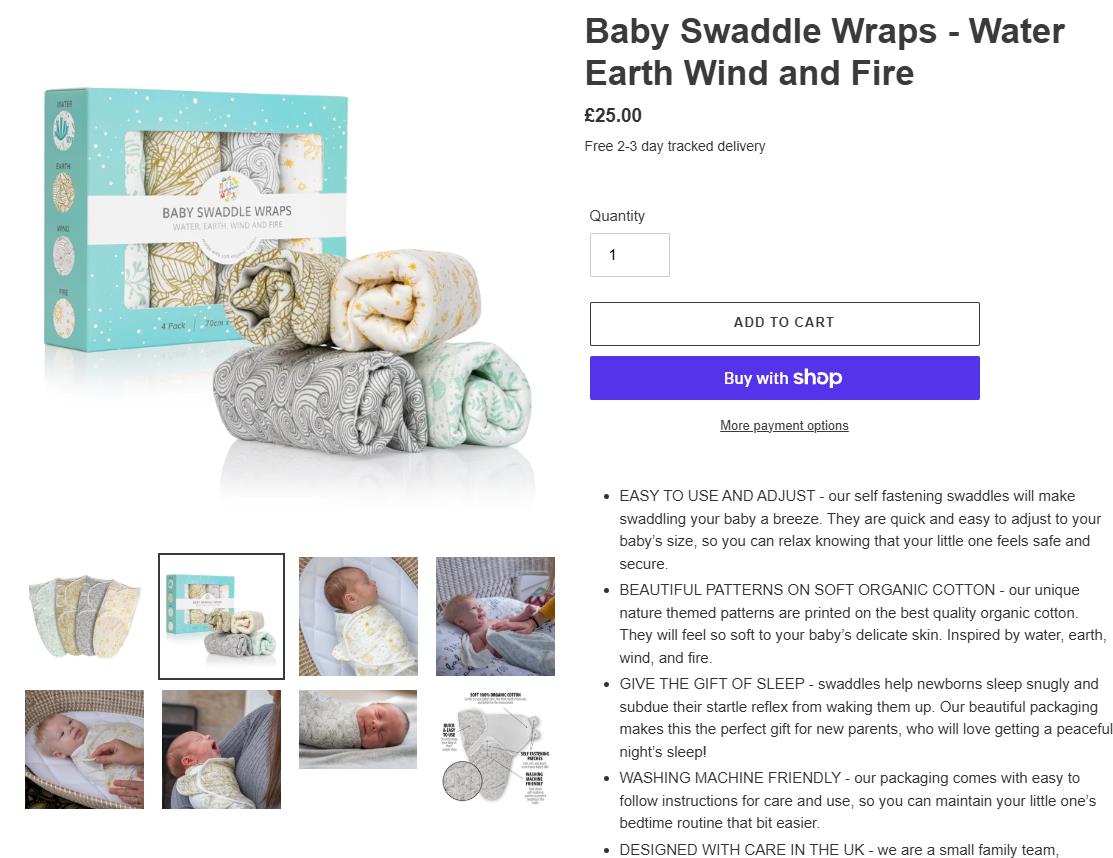The height and width of the screenshot is (858, 1113).
Task: Select thumbnail of baby in wicker basket
Action: tap(84, 749)
